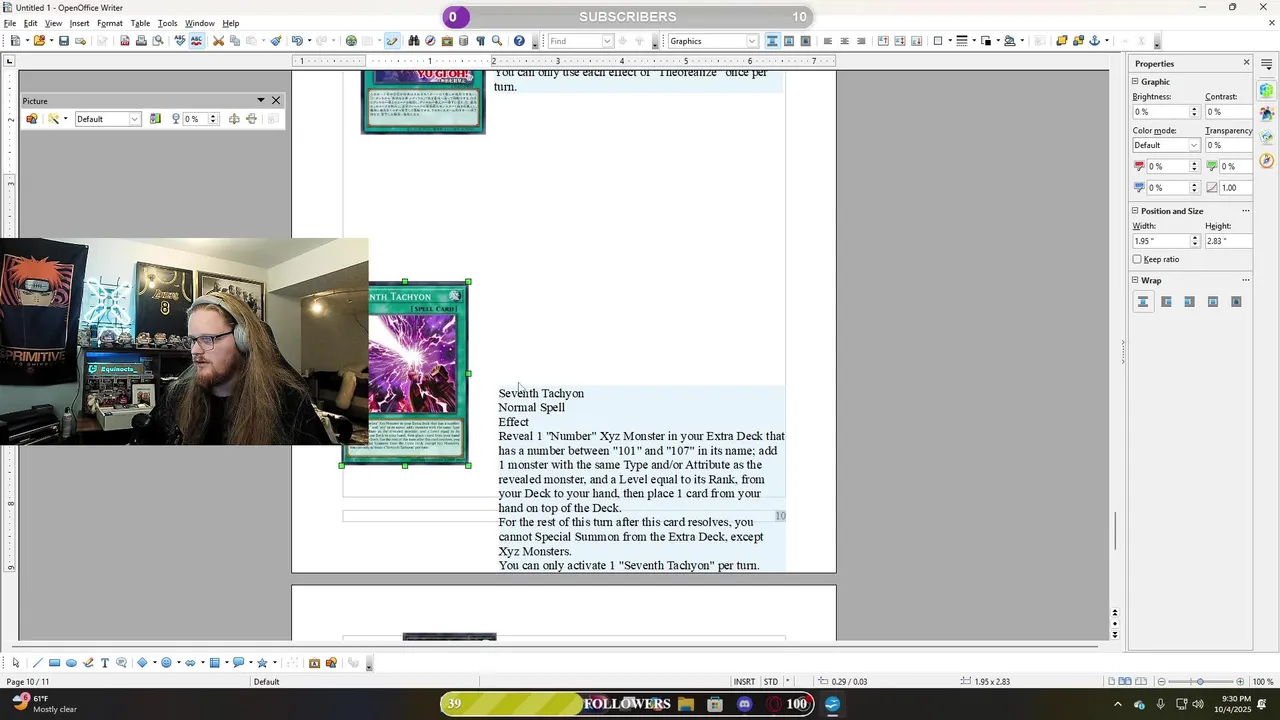Collapse the Position and Size section

tap(1136, 211)
